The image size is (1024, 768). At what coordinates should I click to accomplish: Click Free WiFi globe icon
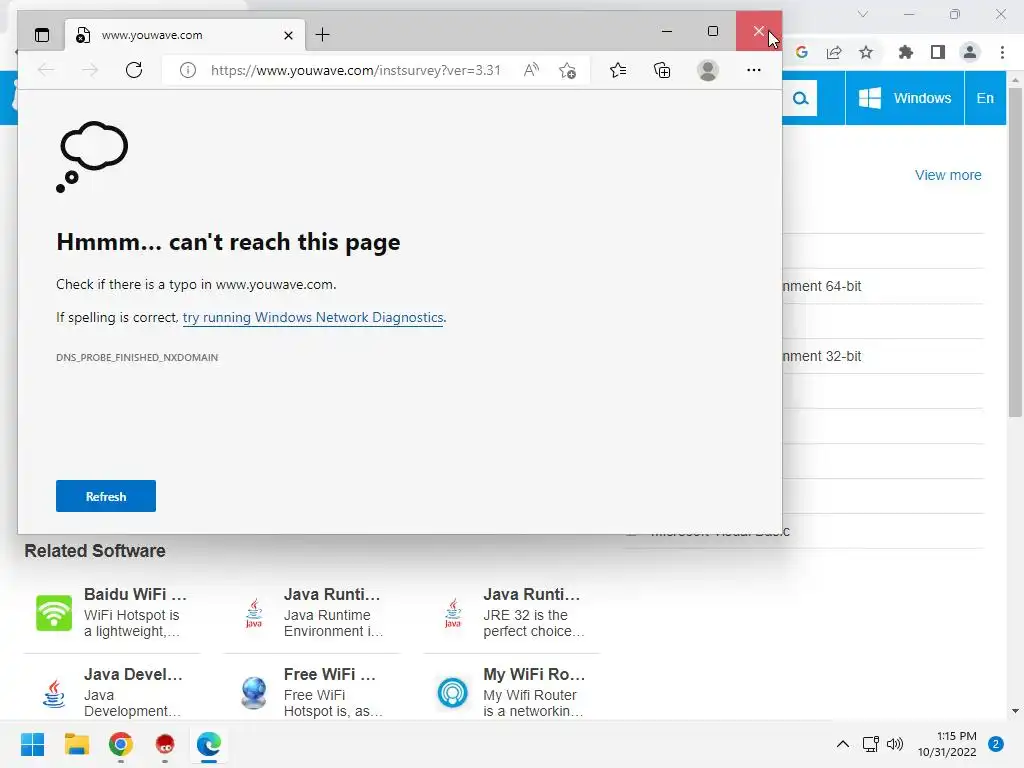[x=253, y=693]
